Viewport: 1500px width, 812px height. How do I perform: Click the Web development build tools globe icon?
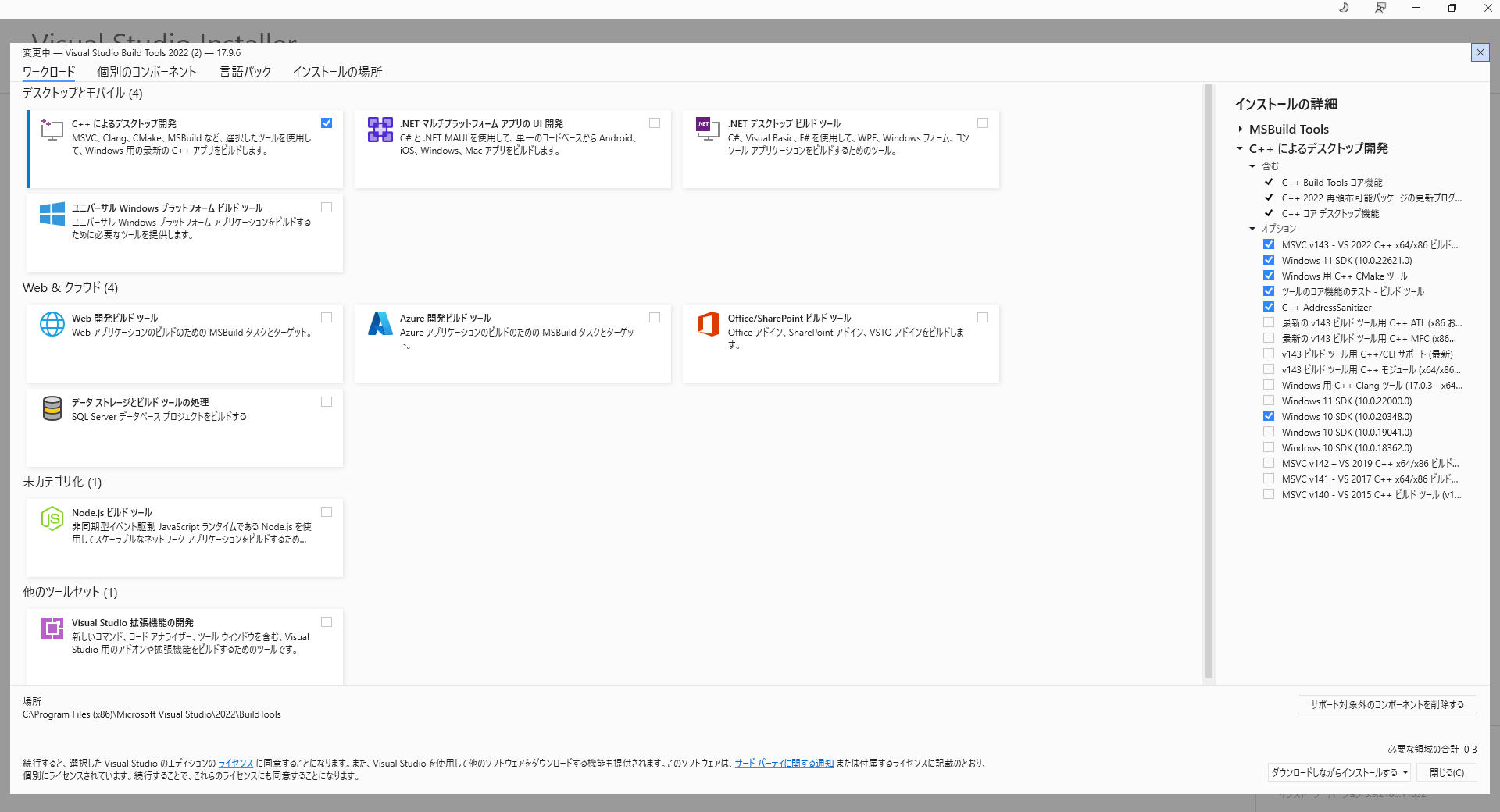click(52, 324)
